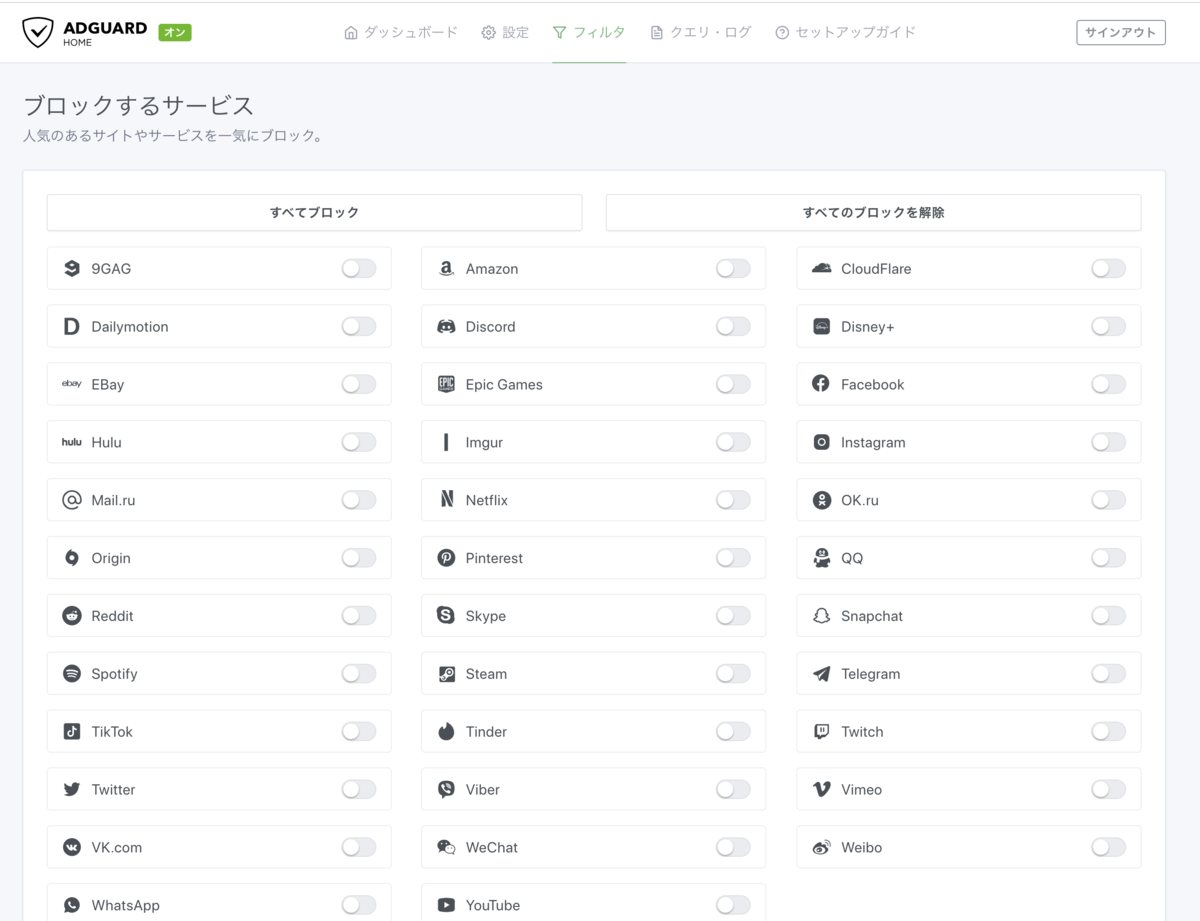Click the サインアウト button
The width and height of the screenshot is (1200, 921).
point(1121,32)
